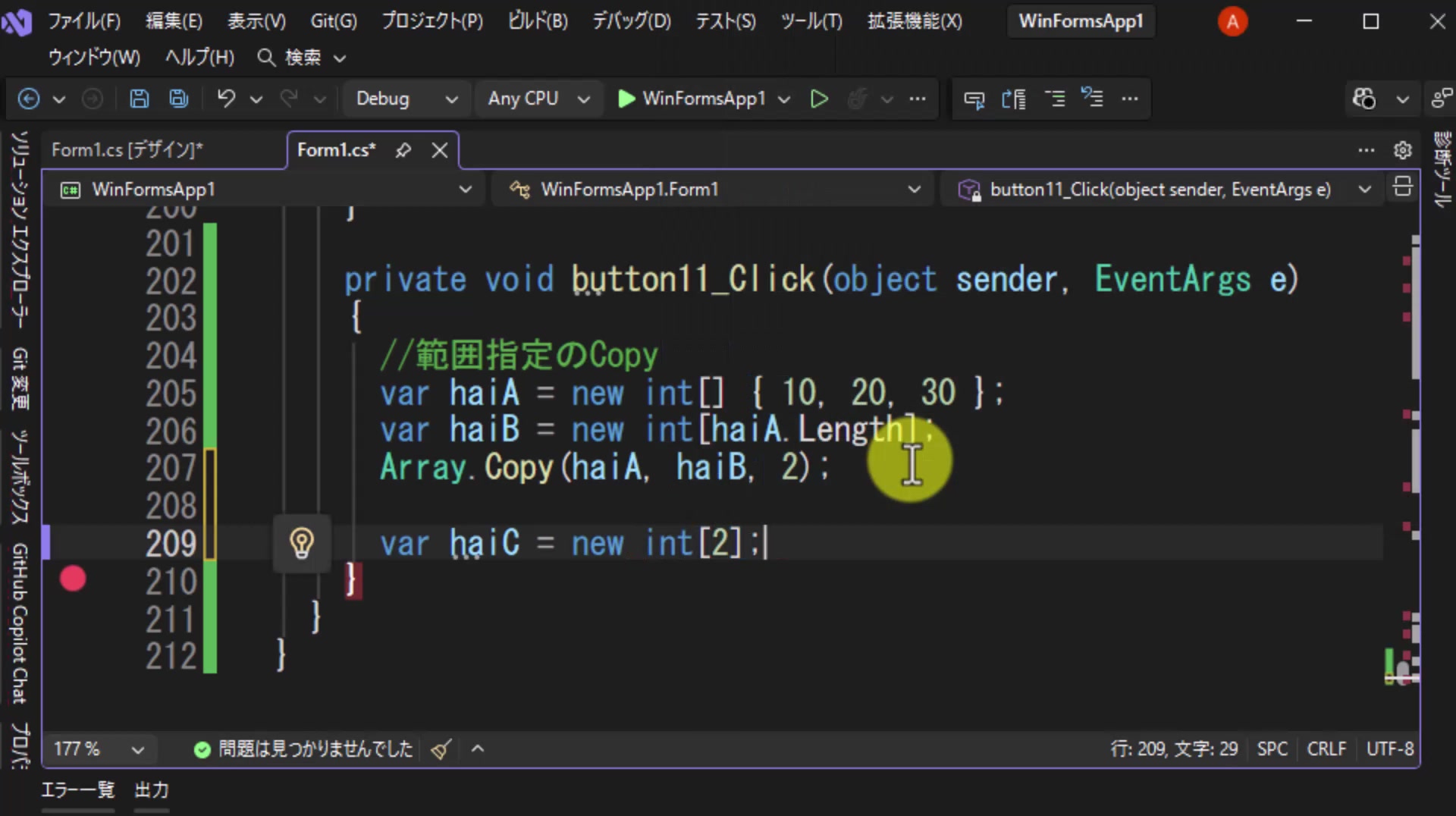Switch to the Form1.cs [デザイン] tab

[x=127, y=150]
